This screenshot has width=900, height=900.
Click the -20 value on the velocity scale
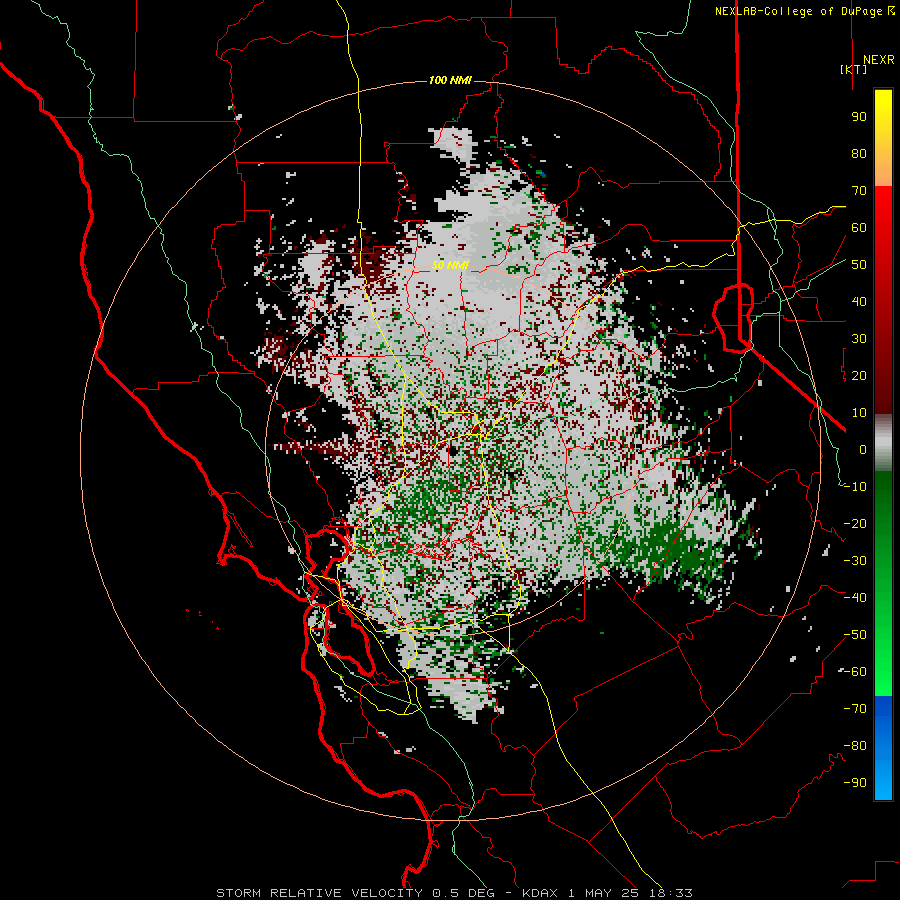[855, 524]
